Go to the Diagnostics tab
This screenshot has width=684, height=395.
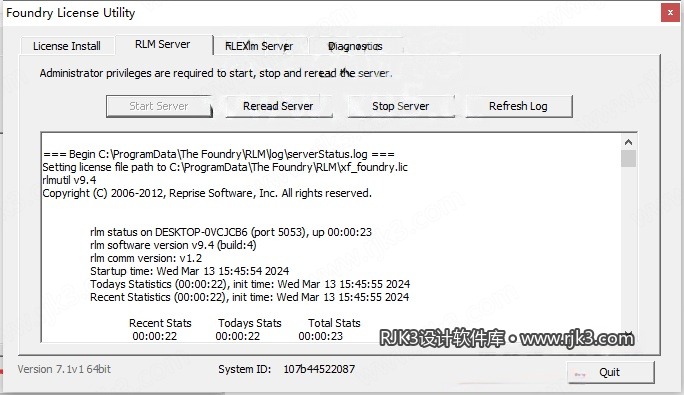[355, 46]
